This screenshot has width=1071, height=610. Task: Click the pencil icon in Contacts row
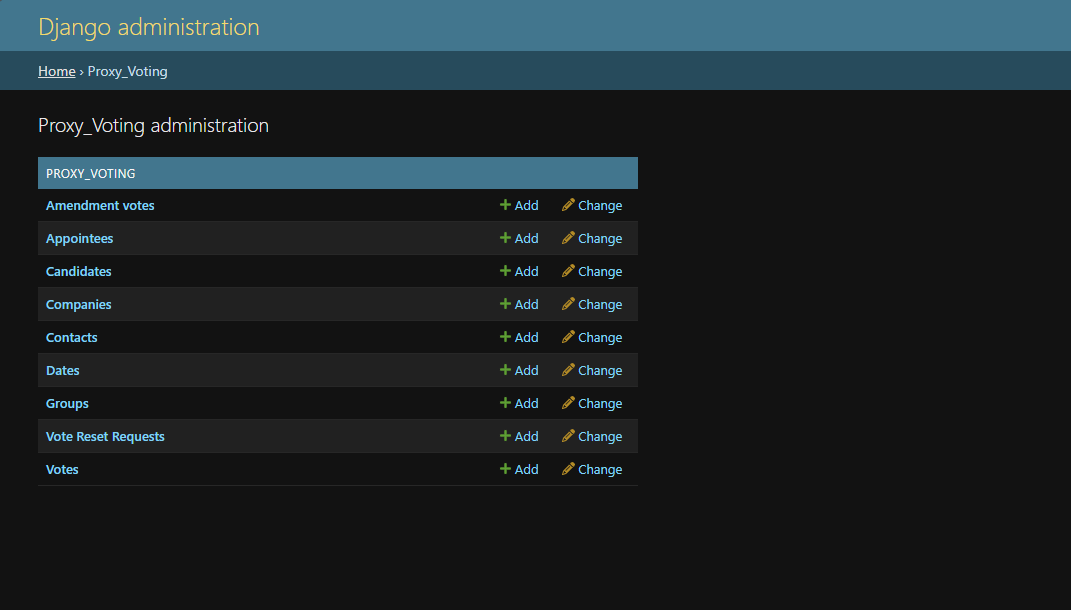click(x=568, y=337)
